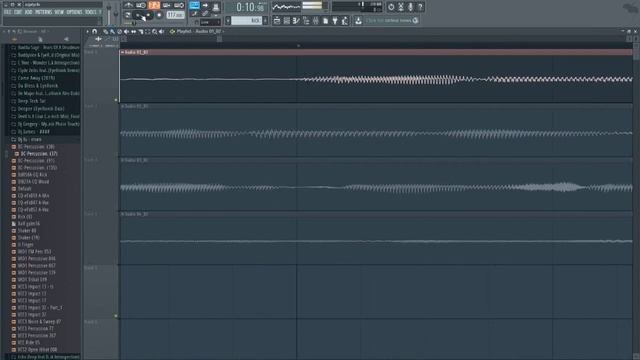Open the PATTERNS menu

pos(43,12)
